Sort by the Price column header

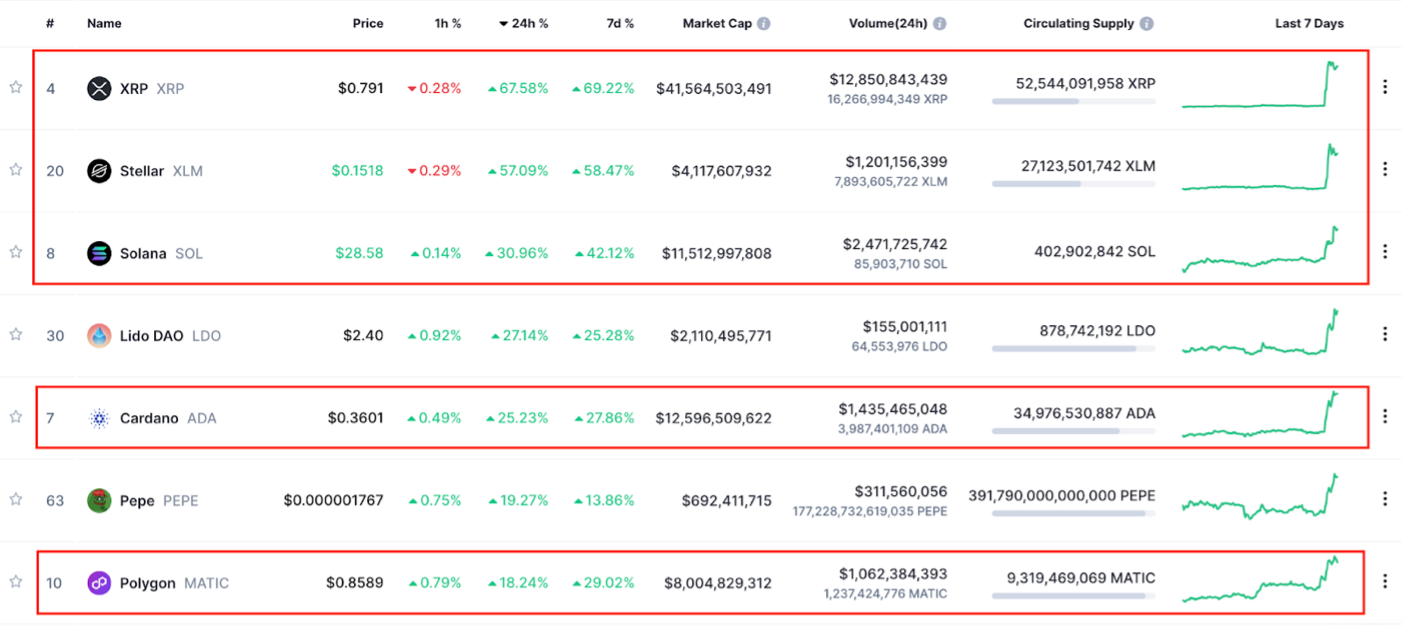[x=368, y=23]
